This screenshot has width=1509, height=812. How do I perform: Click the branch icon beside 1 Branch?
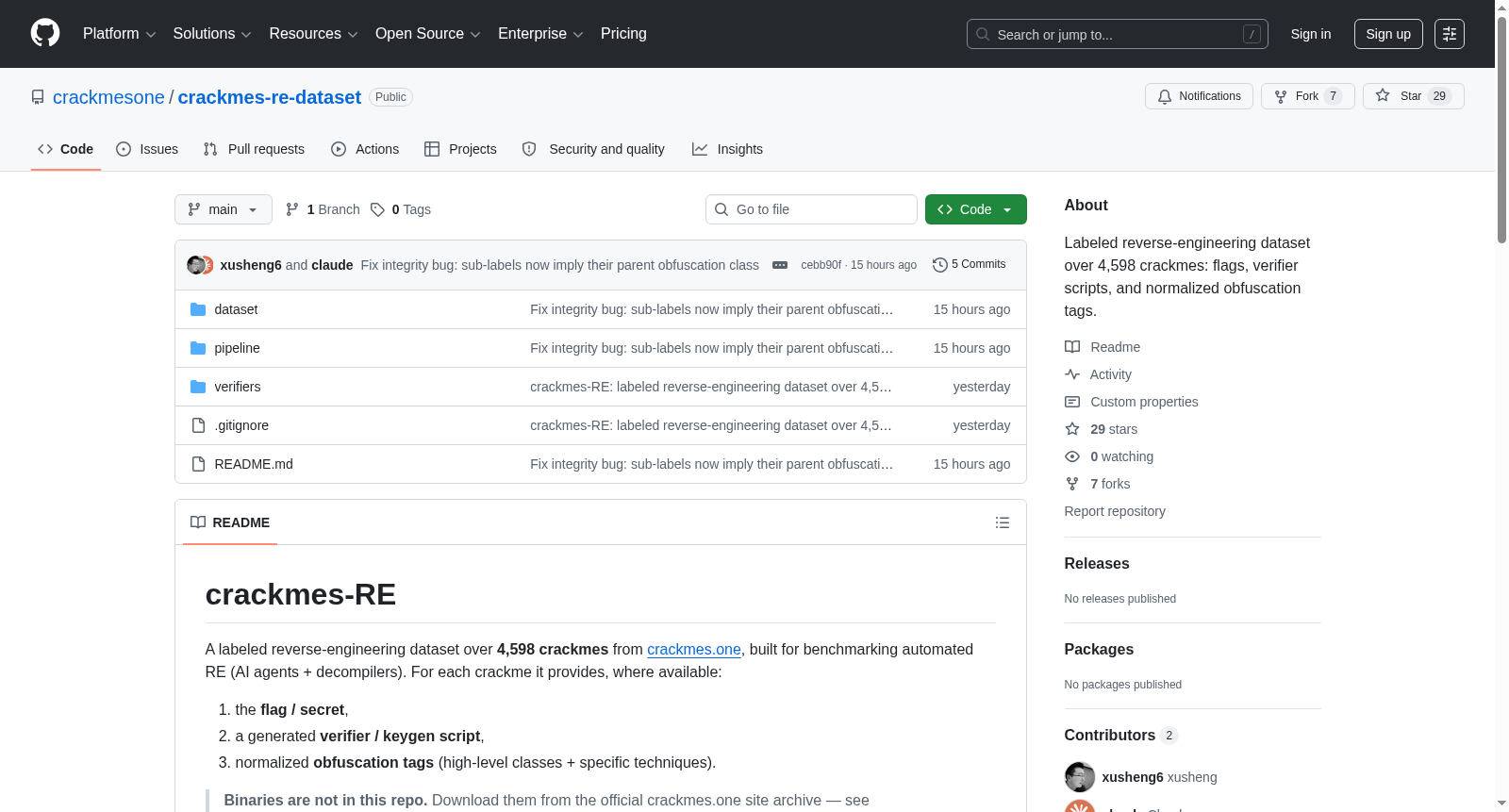click(292, 209)
